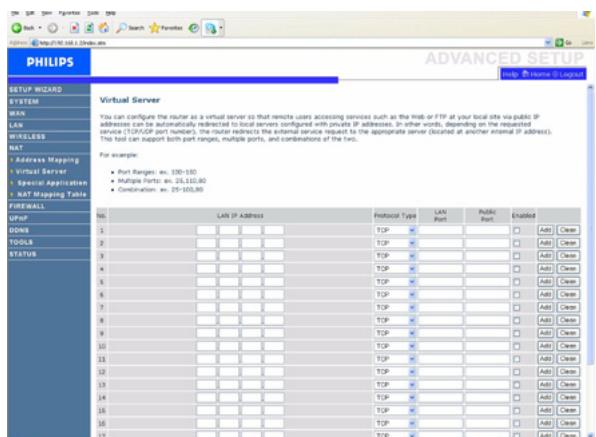Screen dimensions: 596x437
Task: Click the Mail toolbar icon
Action: (x=210, y=28)
